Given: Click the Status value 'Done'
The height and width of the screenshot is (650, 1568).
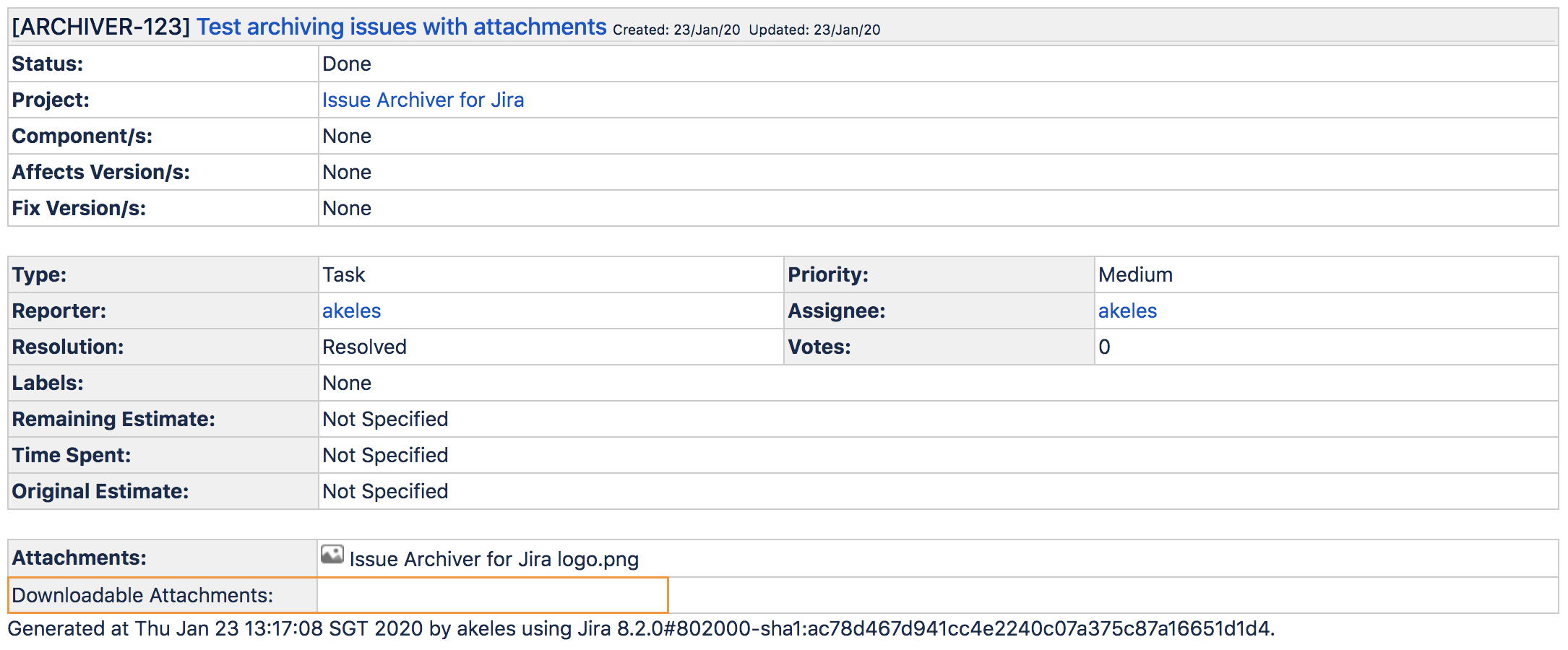Looking at the screenshot, I should [346, 64].
